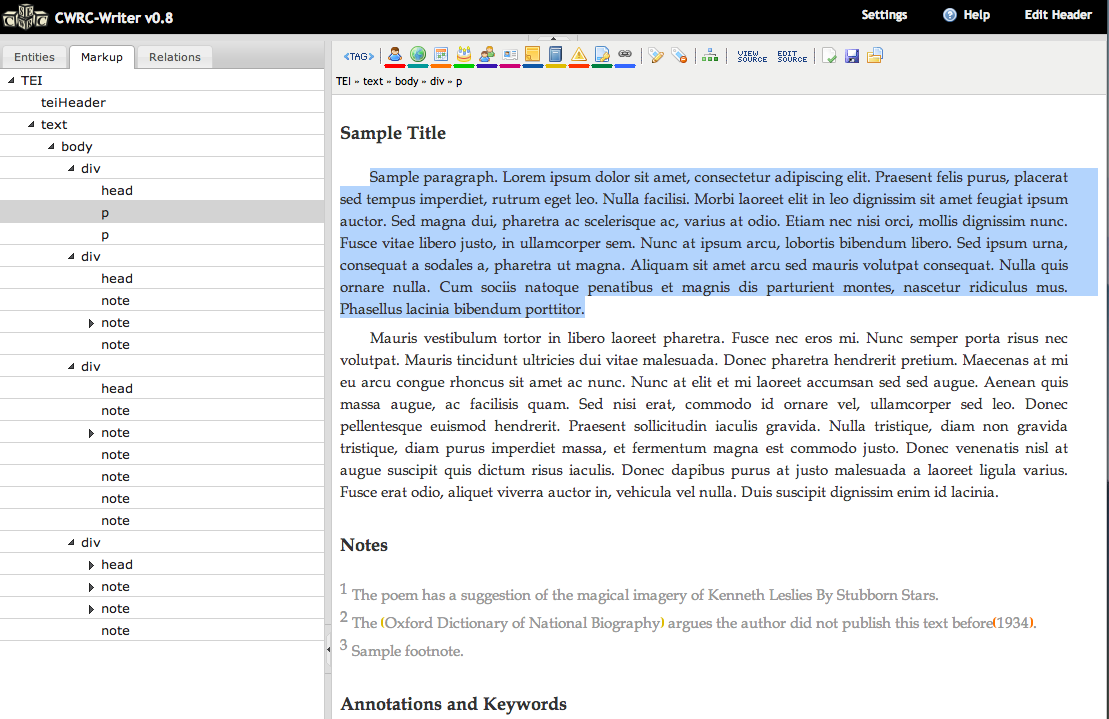
Task: Click the Annotations and Keywords heading
Action: coord(453,704)
